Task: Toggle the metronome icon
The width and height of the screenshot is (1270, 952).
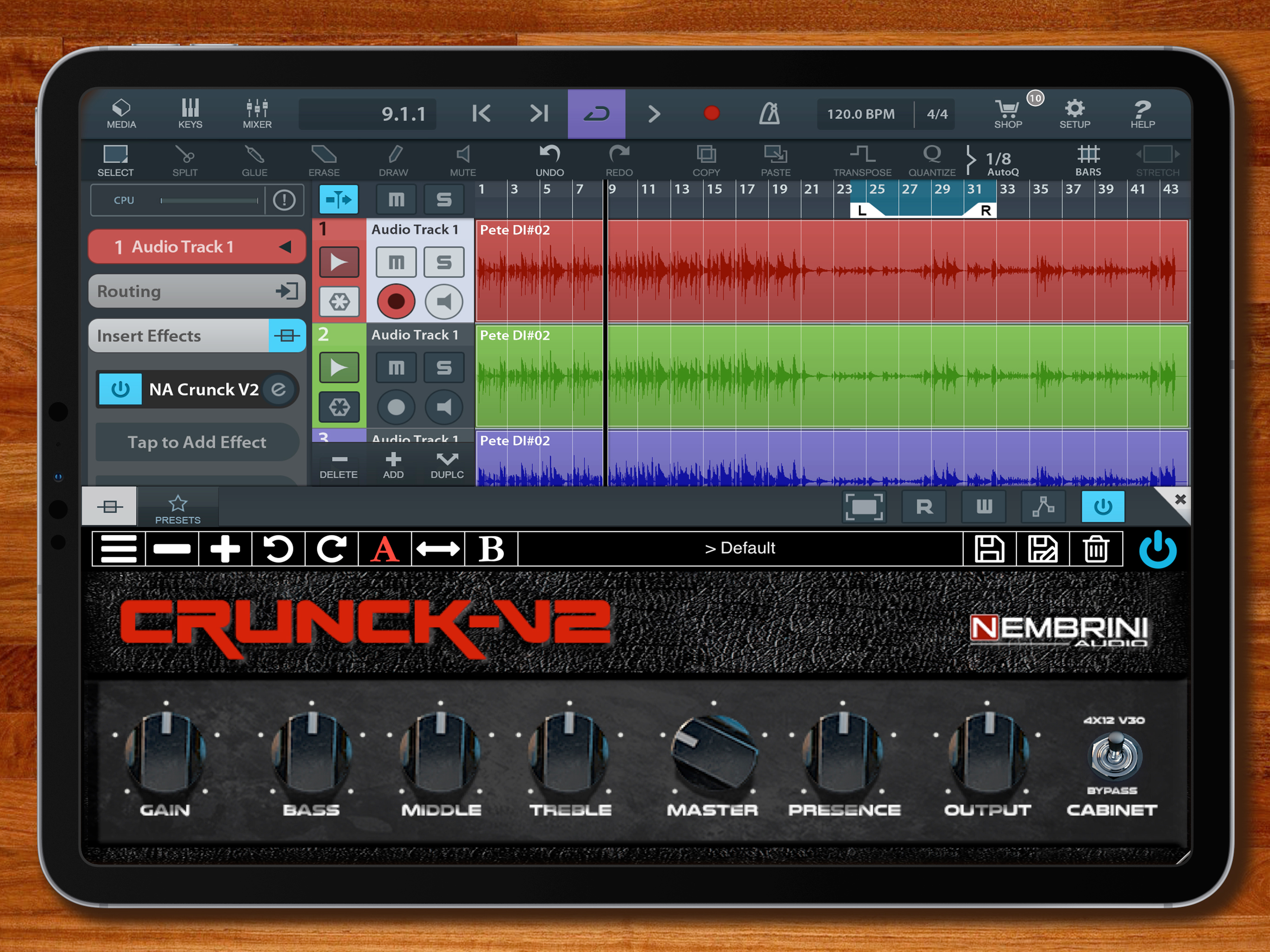Action: [769, 113]
